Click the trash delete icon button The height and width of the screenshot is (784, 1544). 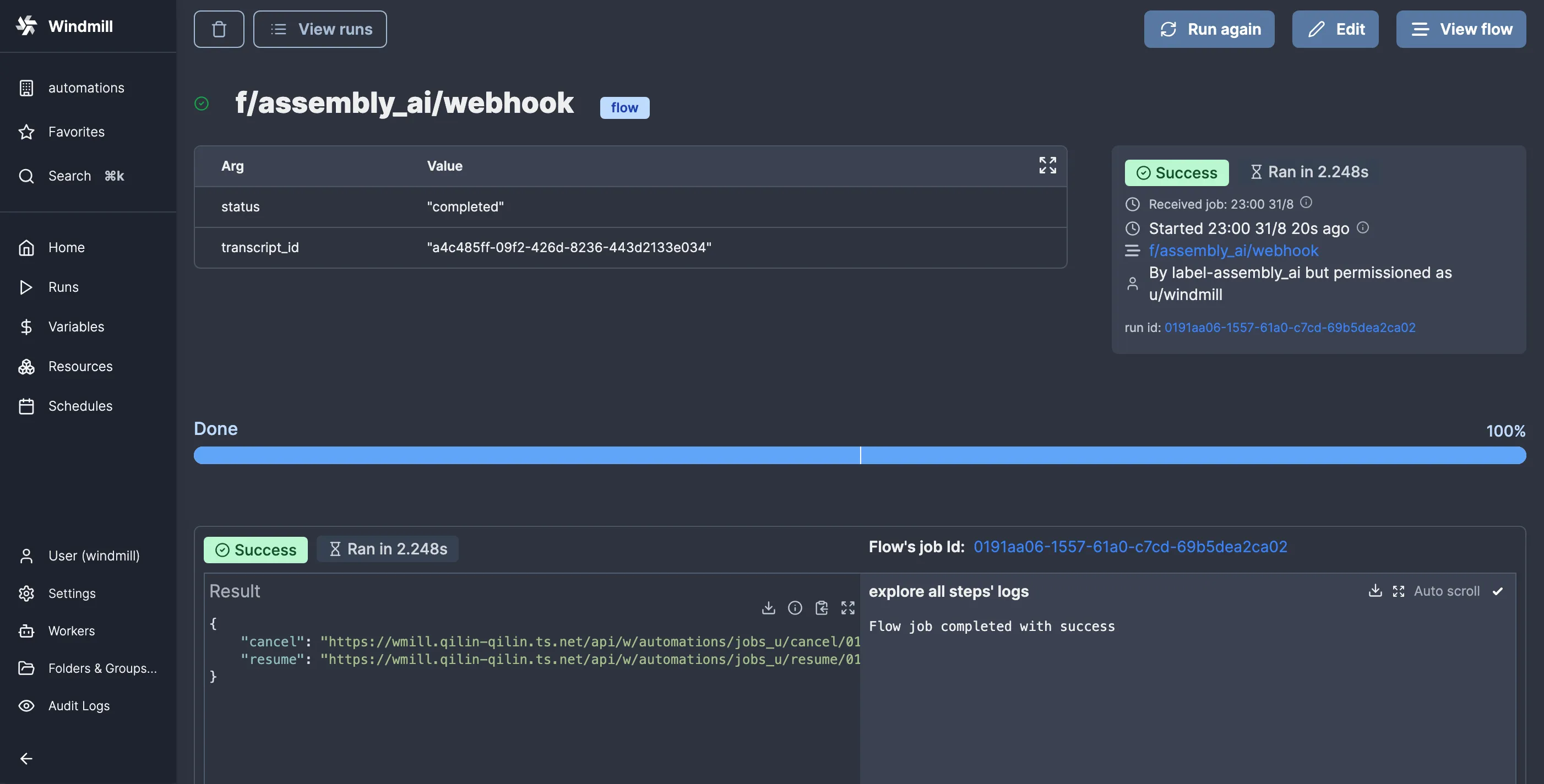point(219,29)
